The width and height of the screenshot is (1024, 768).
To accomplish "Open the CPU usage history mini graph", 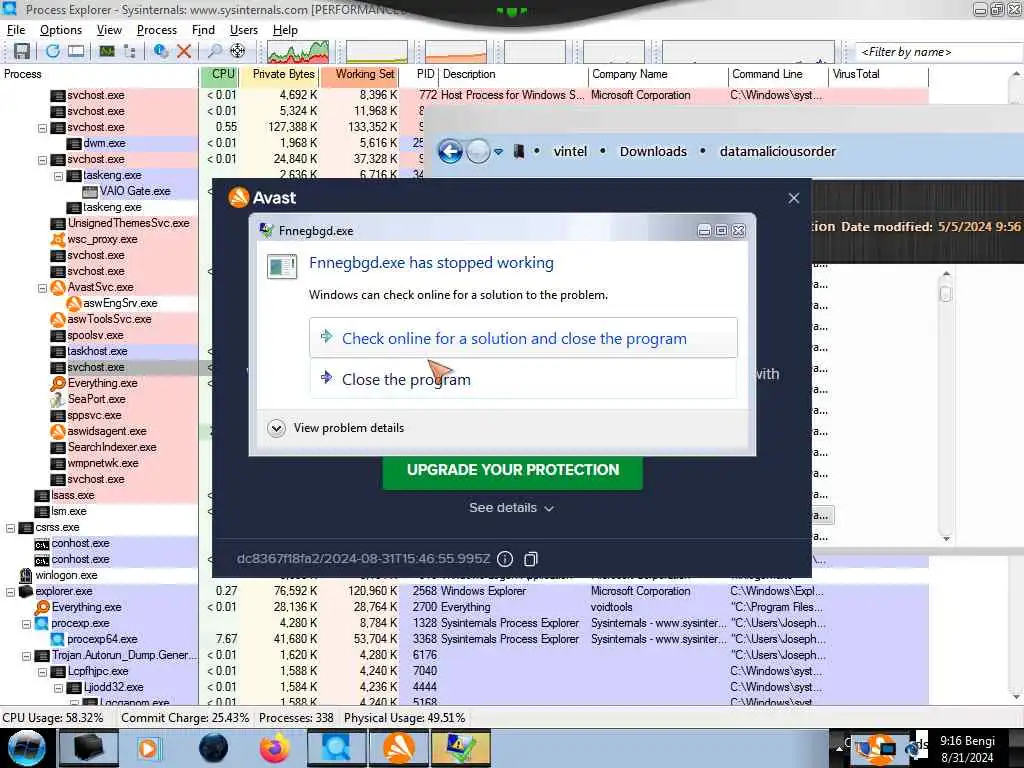I will coord(298,52).
